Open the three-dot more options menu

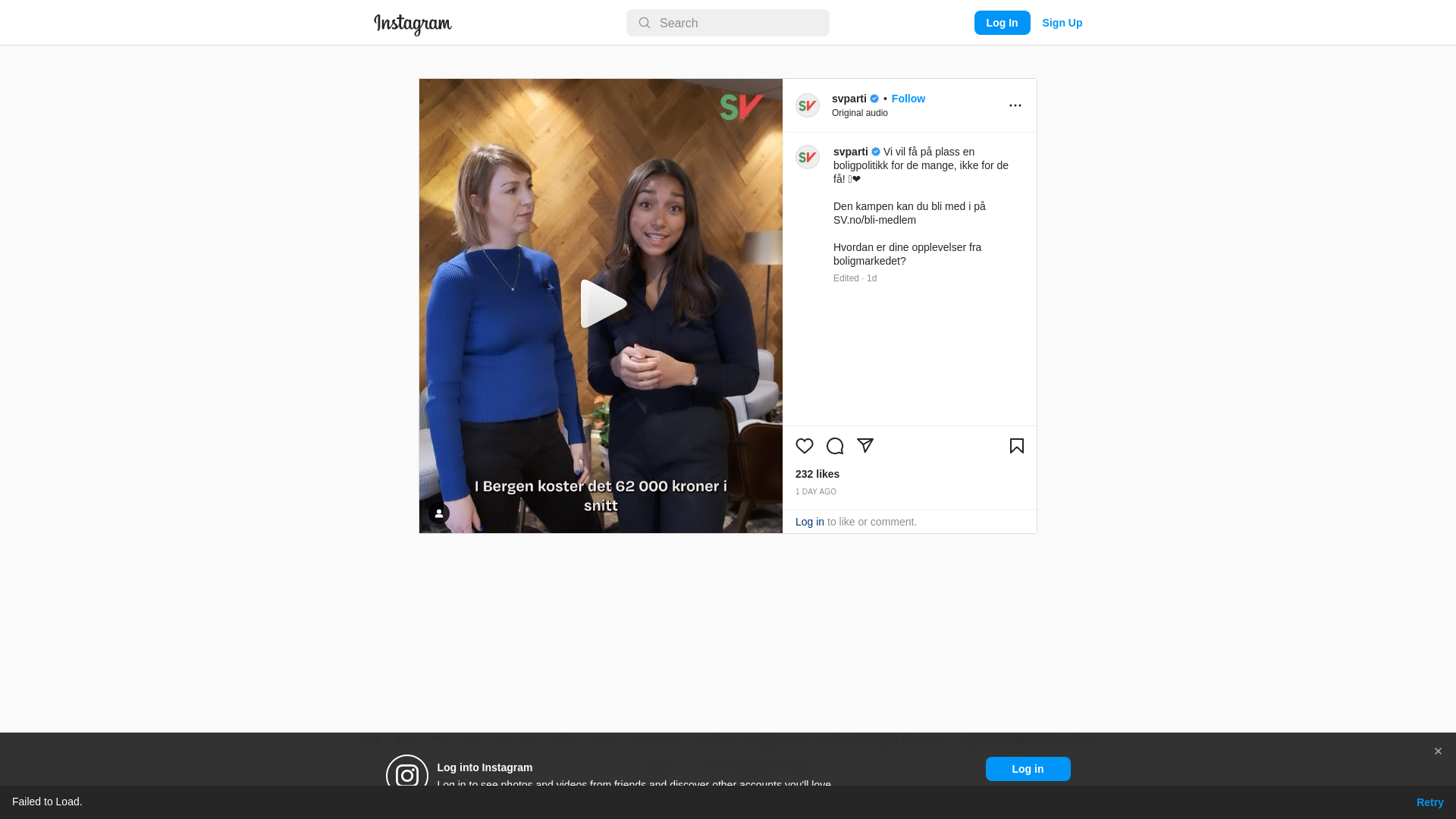point(1015,105)
